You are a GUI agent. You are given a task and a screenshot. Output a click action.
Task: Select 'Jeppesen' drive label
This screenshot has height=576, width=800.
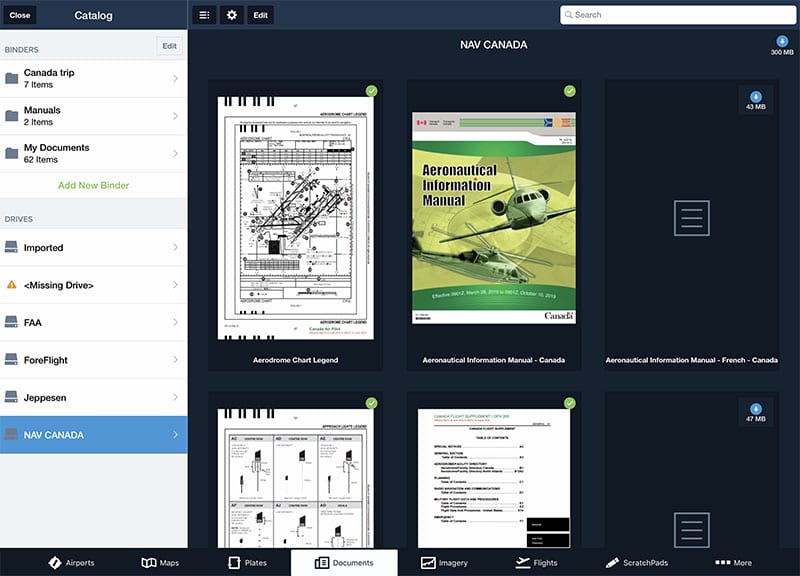coord(45,397)
